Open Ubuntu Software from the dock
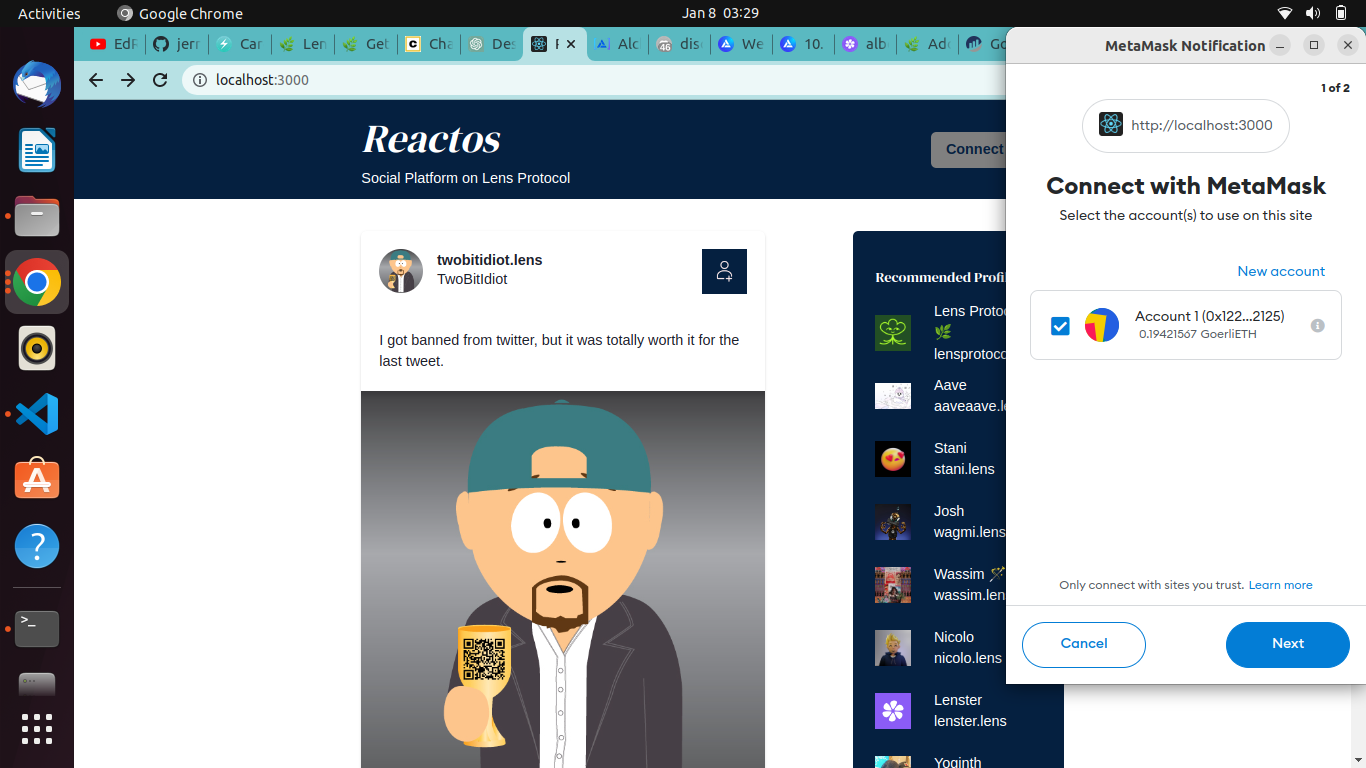 click(x=37, y=480)
